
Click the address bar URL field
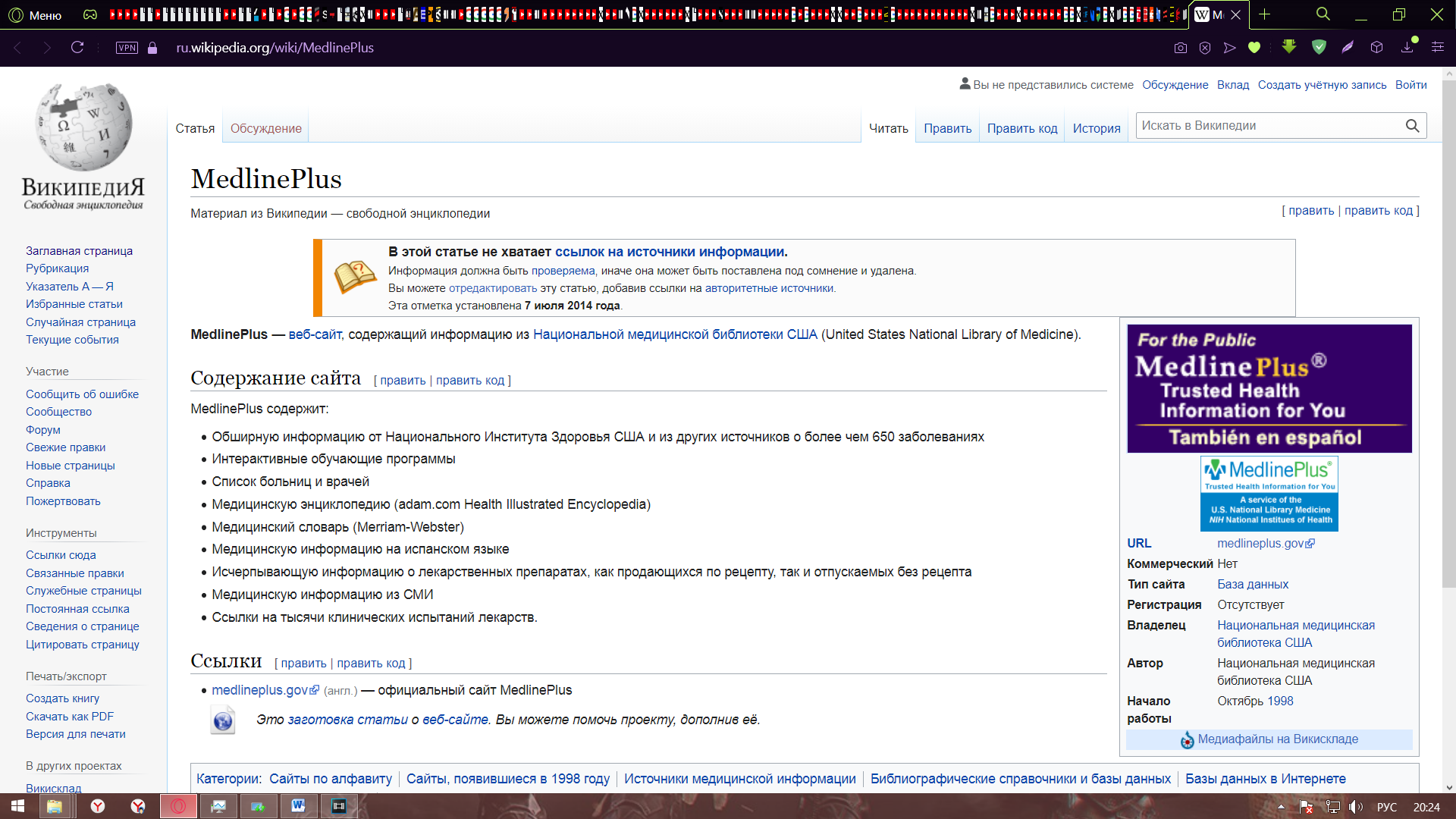coord(275,48)
